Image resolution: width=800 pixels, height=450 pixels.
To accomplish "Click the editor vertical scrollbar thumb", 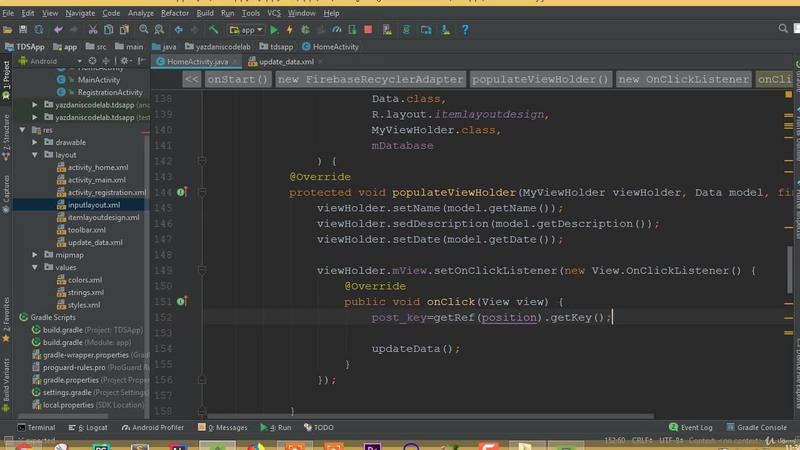I will [x=790, y=270].
